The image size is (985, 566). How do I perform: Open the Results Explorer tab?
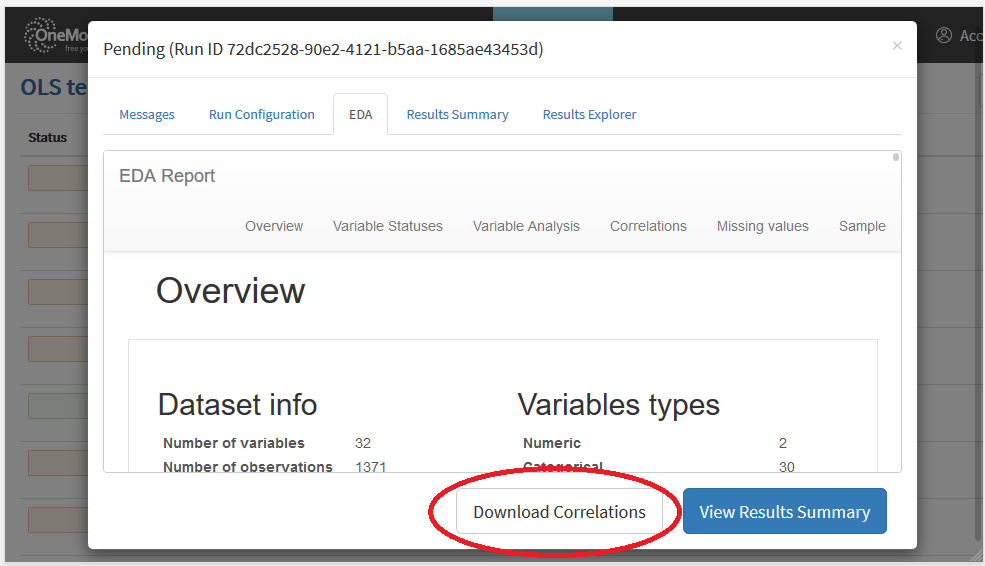tap(589, 115)
